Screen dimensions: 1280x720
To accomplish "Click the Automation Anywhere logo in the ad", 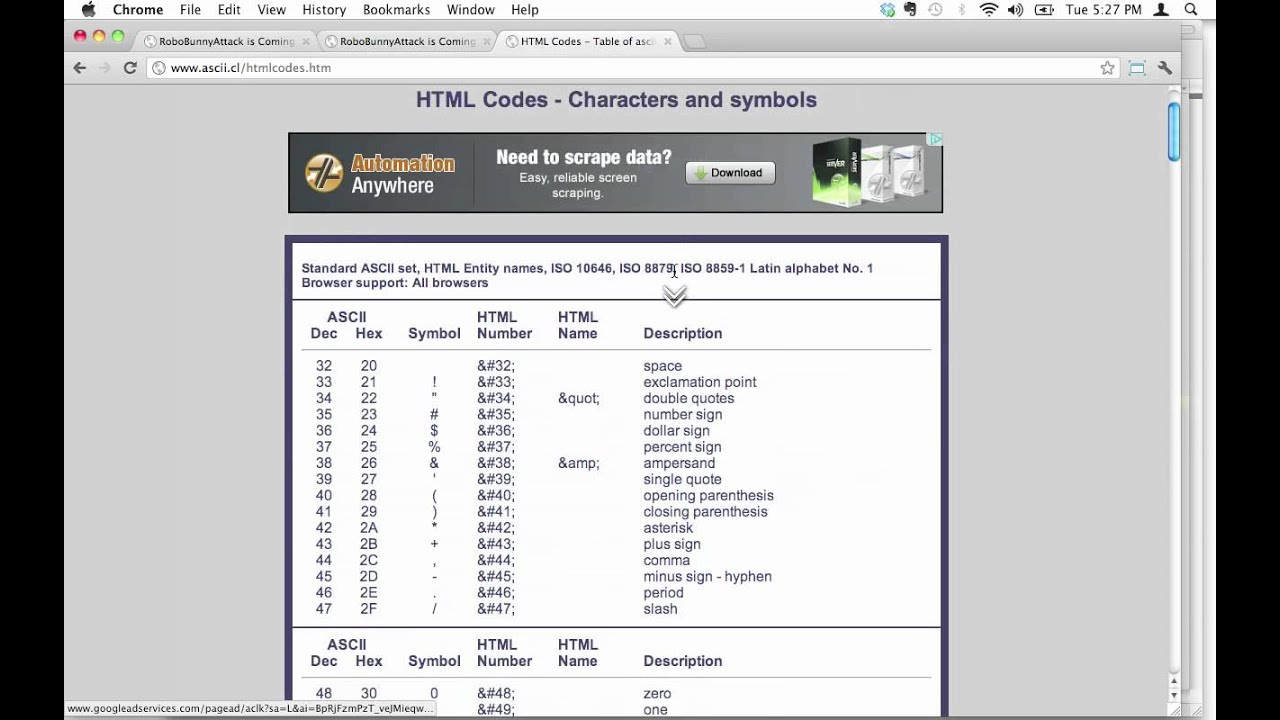I will 380,173.
